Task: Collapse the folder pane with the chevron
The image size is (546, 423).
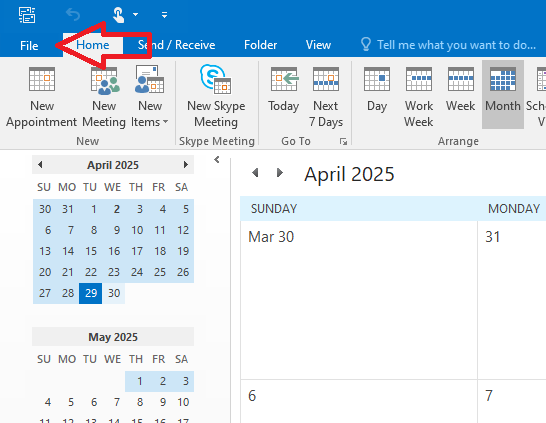Action: point(217,159)
